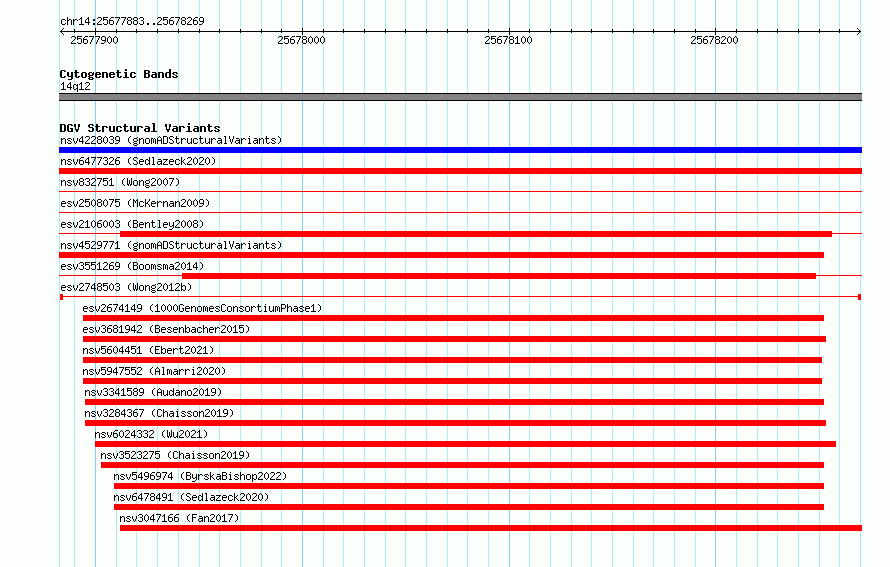Open nsv4529771 (gnomADStructuralVariants) label
Image resolution: width=890 pixels, height=567 pixels.
(171, 245)
